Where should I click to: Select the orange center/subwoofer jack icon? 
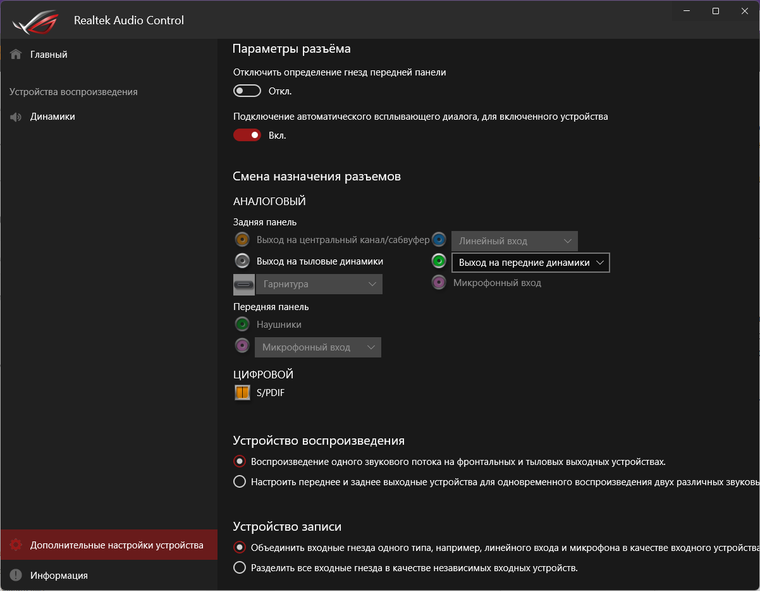point(242,239)
